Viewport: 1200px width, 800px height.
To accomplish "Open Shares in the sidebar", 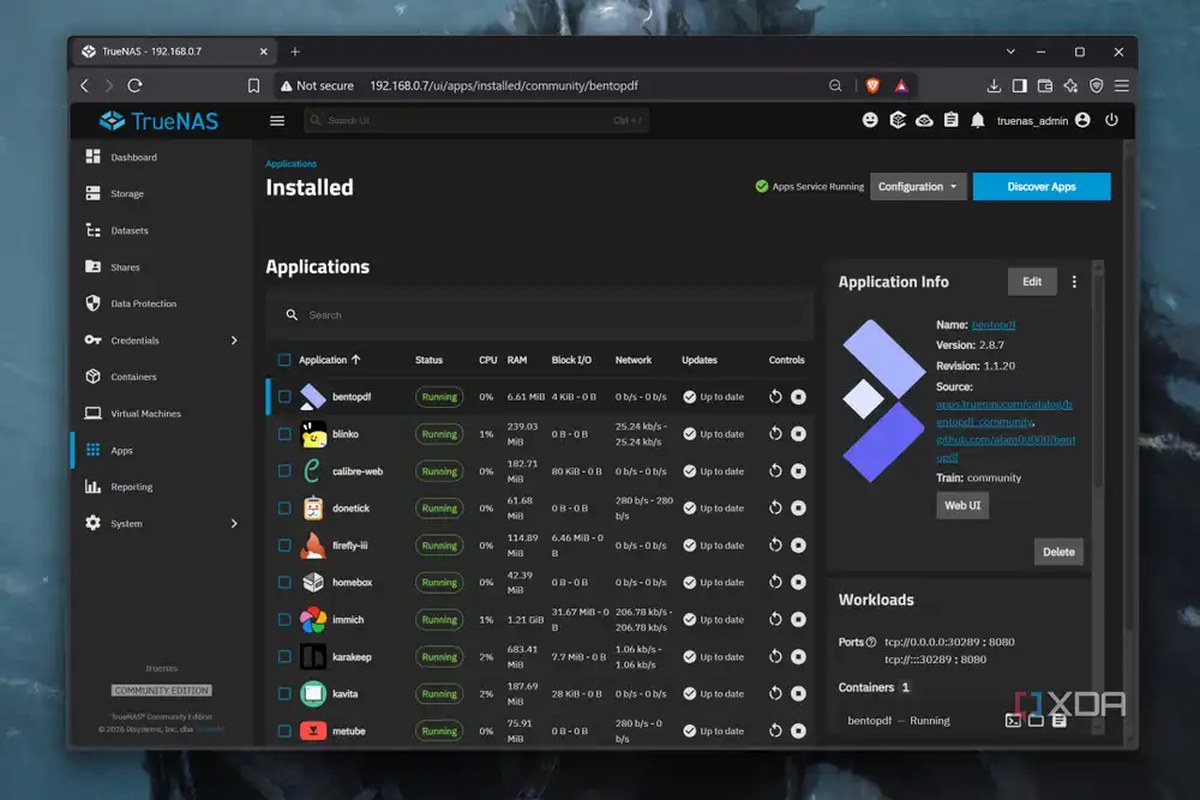I will 125,267.
